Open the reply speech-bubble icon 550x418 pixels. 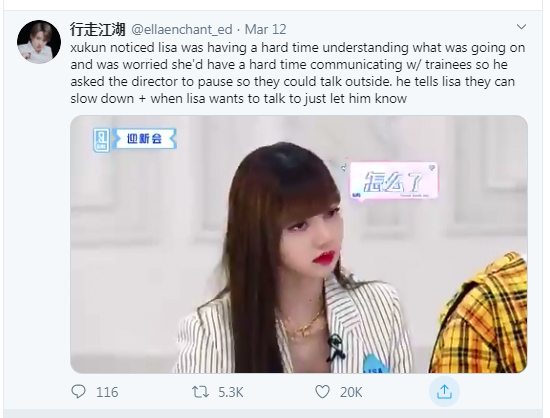point(78,391)
